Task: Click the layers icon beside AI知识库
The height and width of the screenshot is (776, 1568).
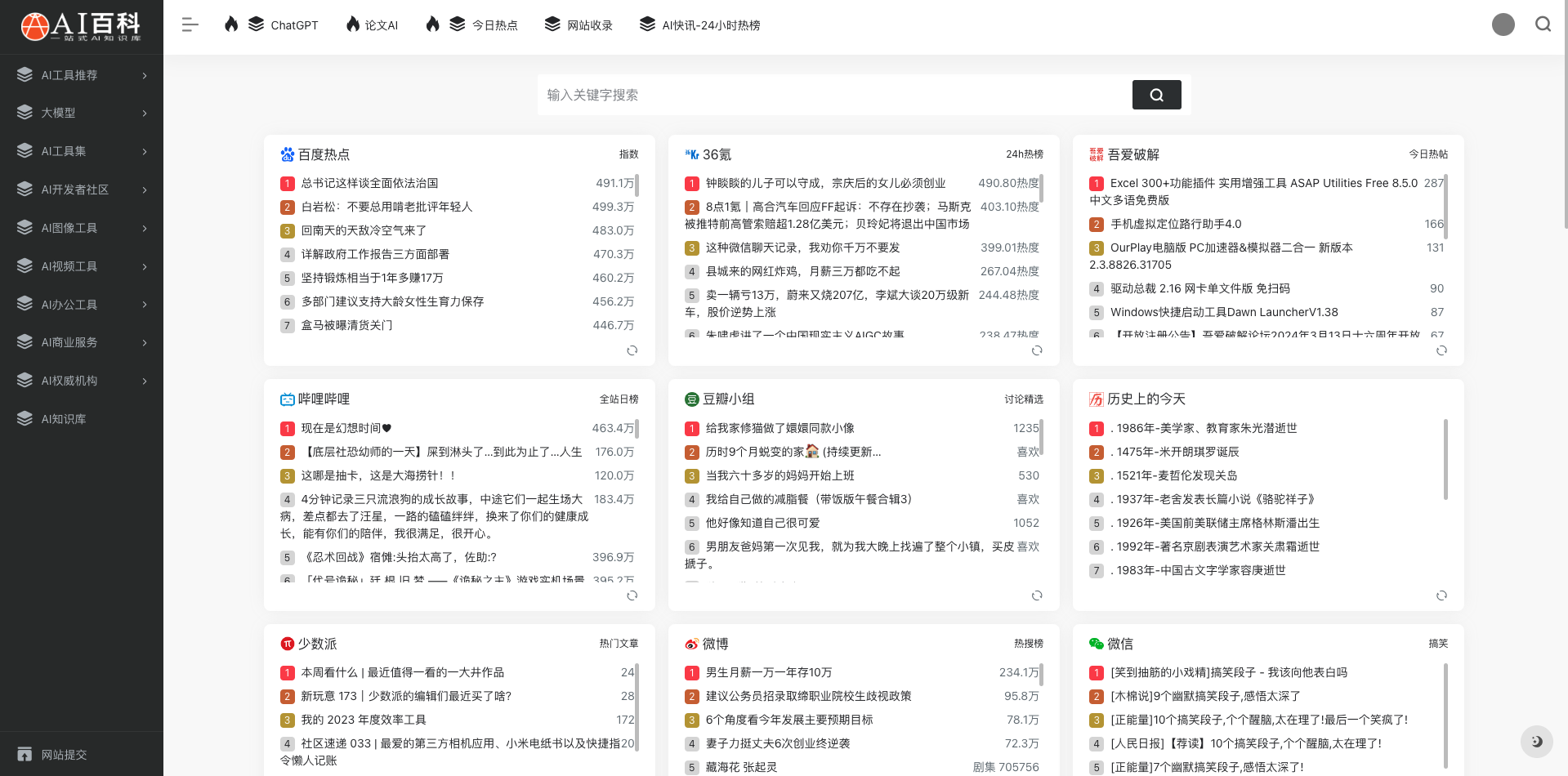Action: click(25, 418)
